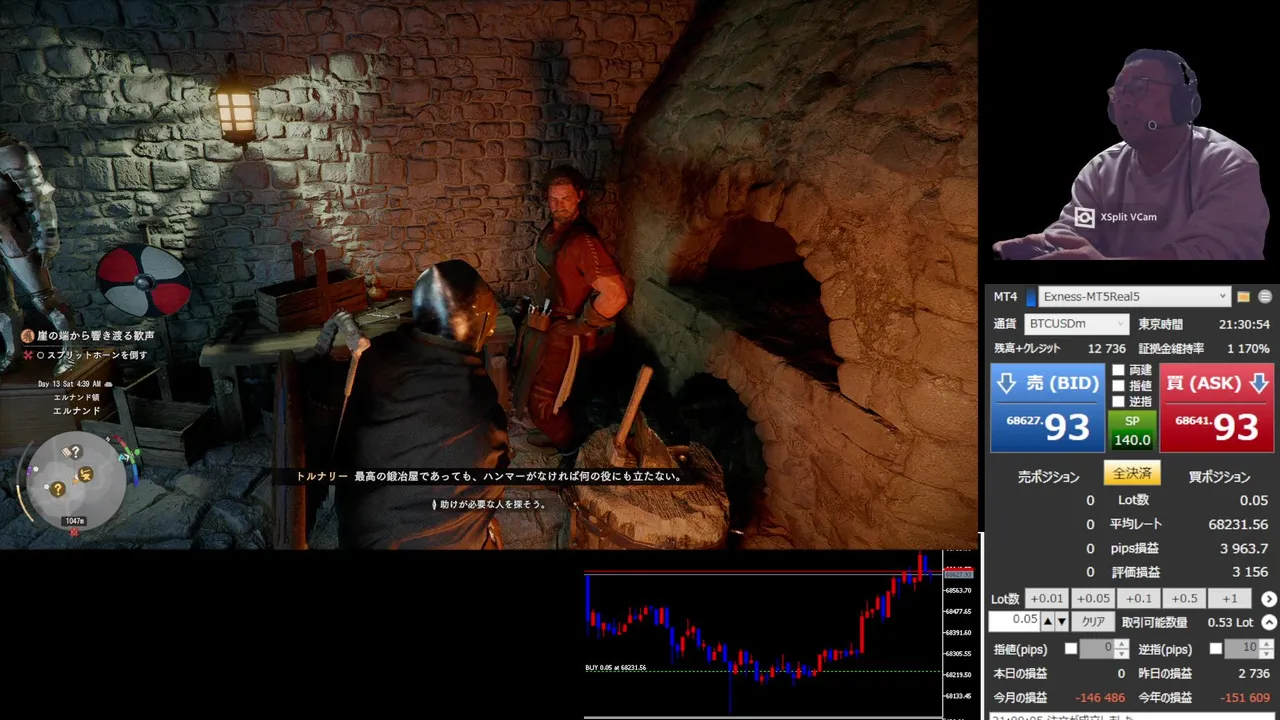Click the SP 140.0 spread indicator

(1132, 431)
